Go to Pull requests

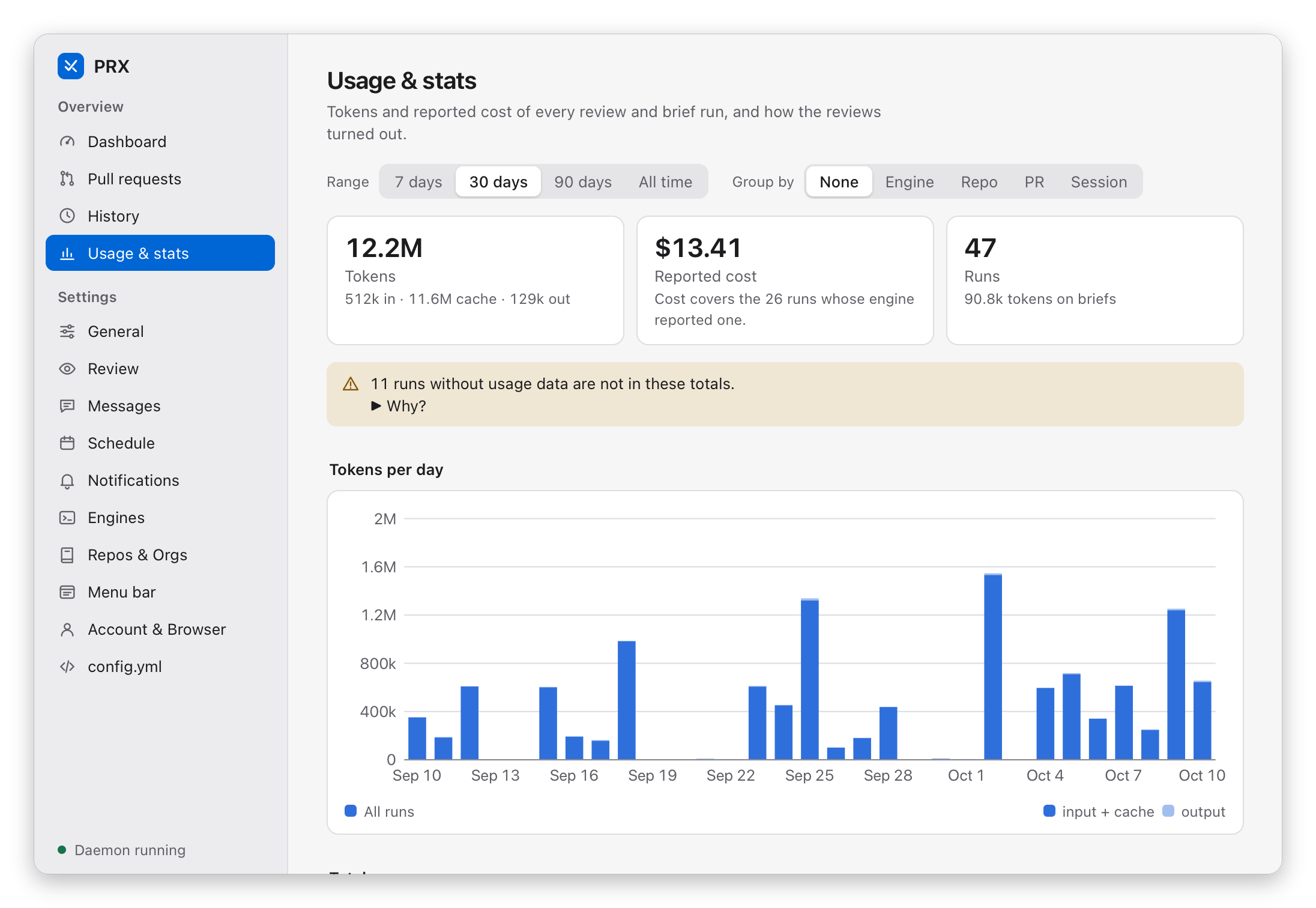[x=160, y=179]
